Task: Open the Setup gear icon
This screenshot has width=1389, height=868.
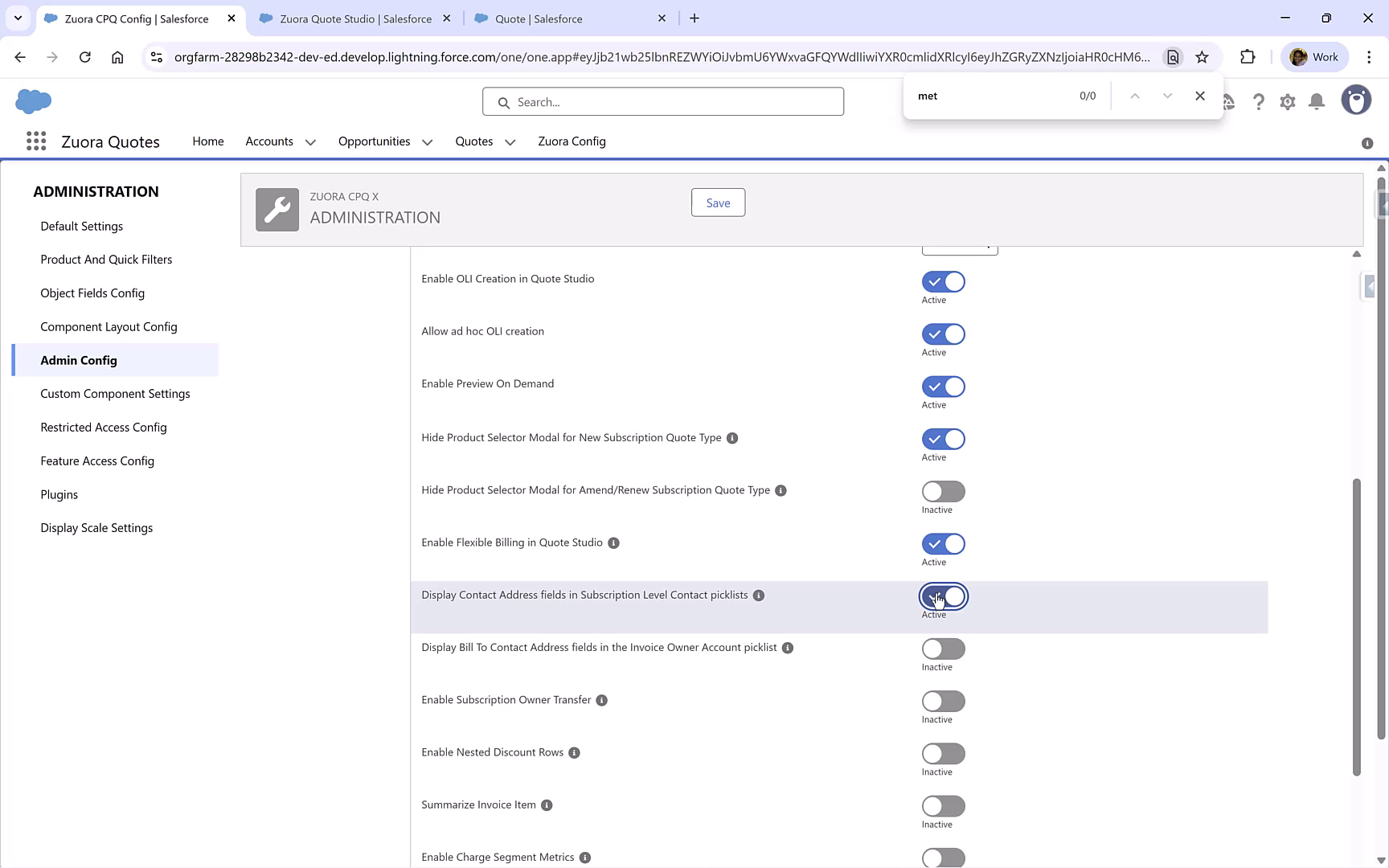Action: (1287, 101)
